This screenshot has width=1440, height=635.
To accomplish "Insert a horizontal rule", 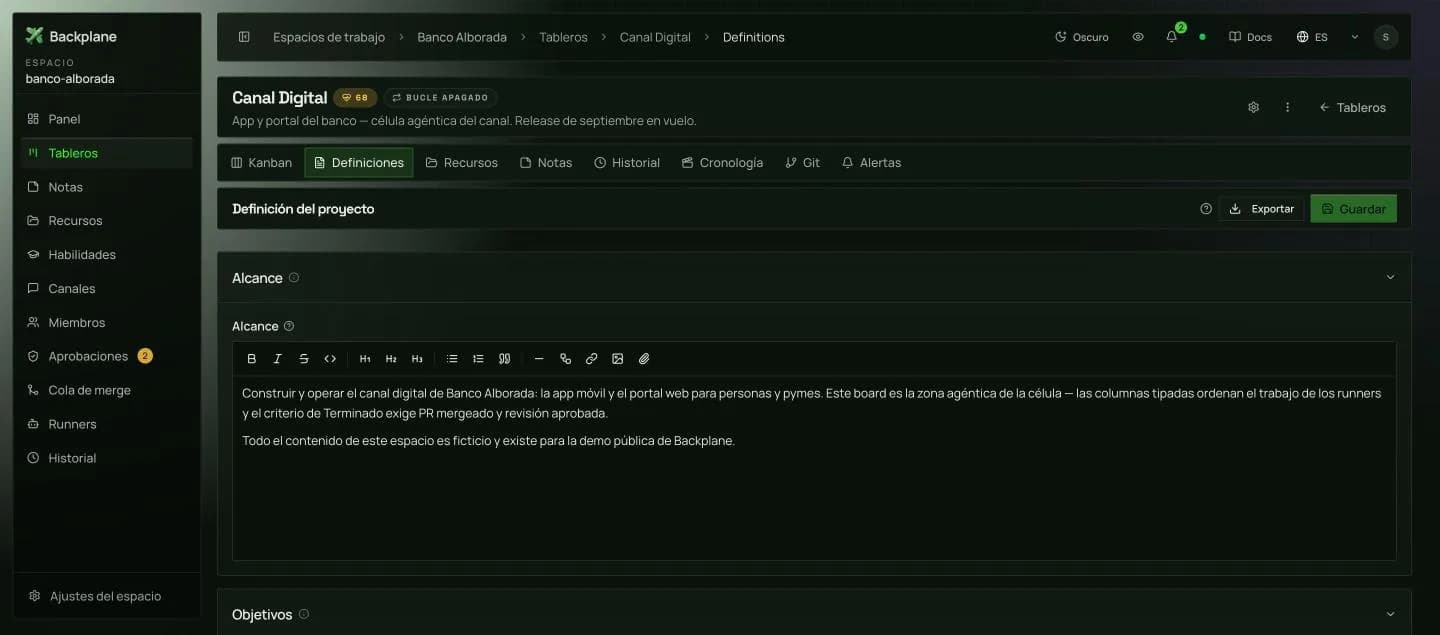I will click(539, 359).
